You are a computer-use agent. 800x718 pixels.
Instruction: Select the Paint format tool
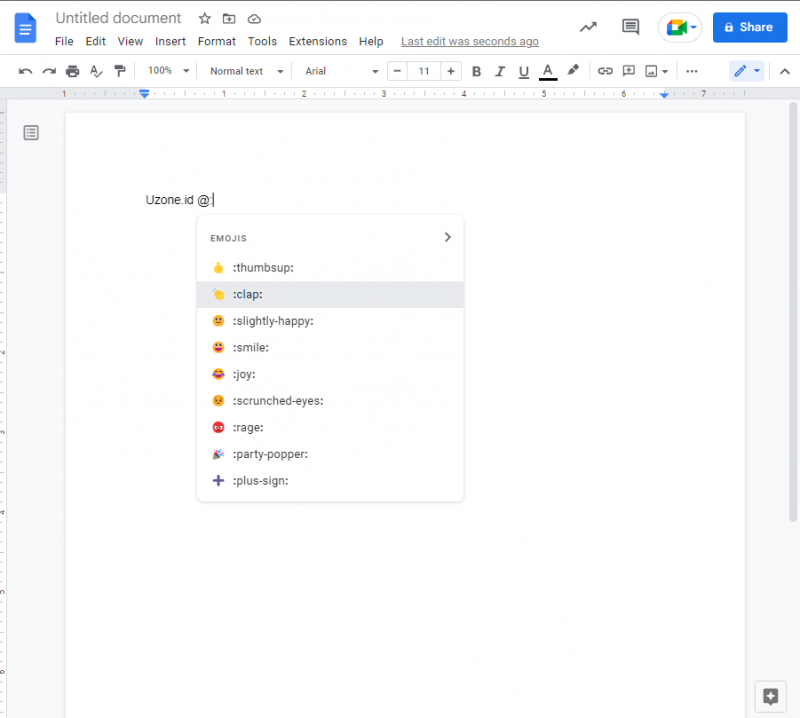(x=120, y=71)
